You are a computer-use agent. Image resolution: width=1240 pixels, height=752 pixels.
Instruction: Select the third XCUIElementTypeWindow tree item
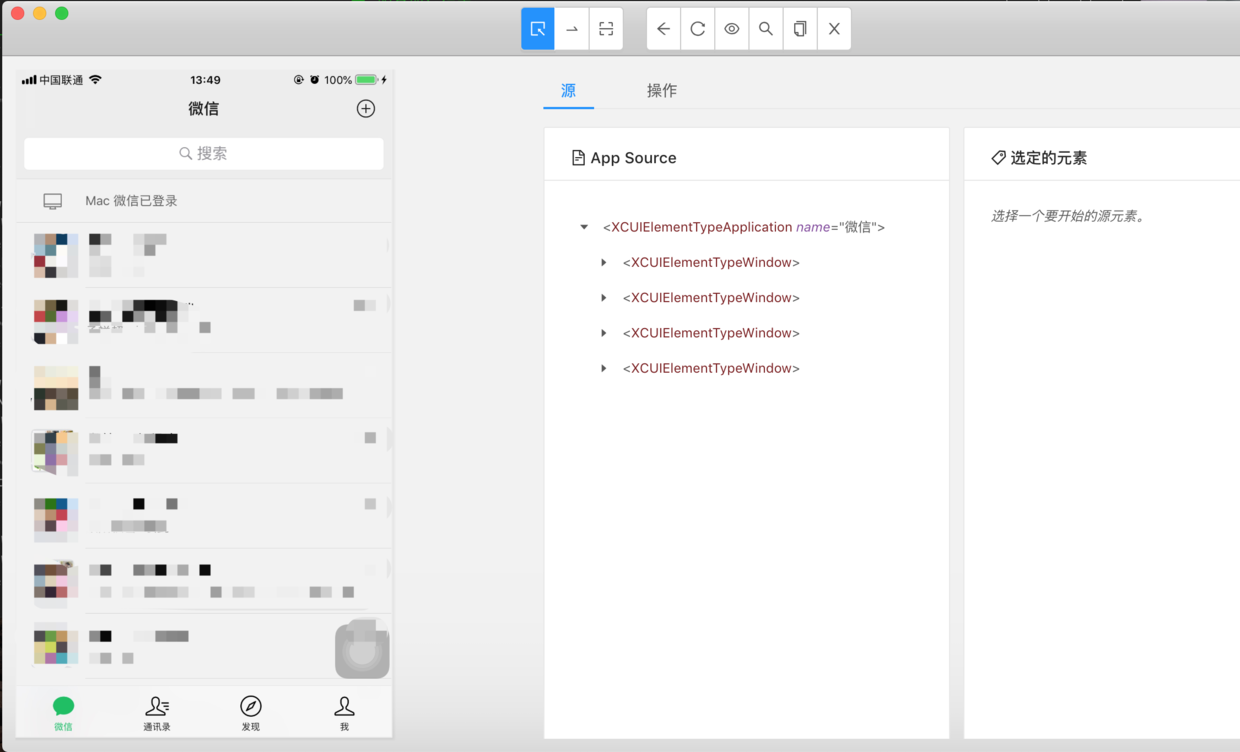tap(711, 333)
